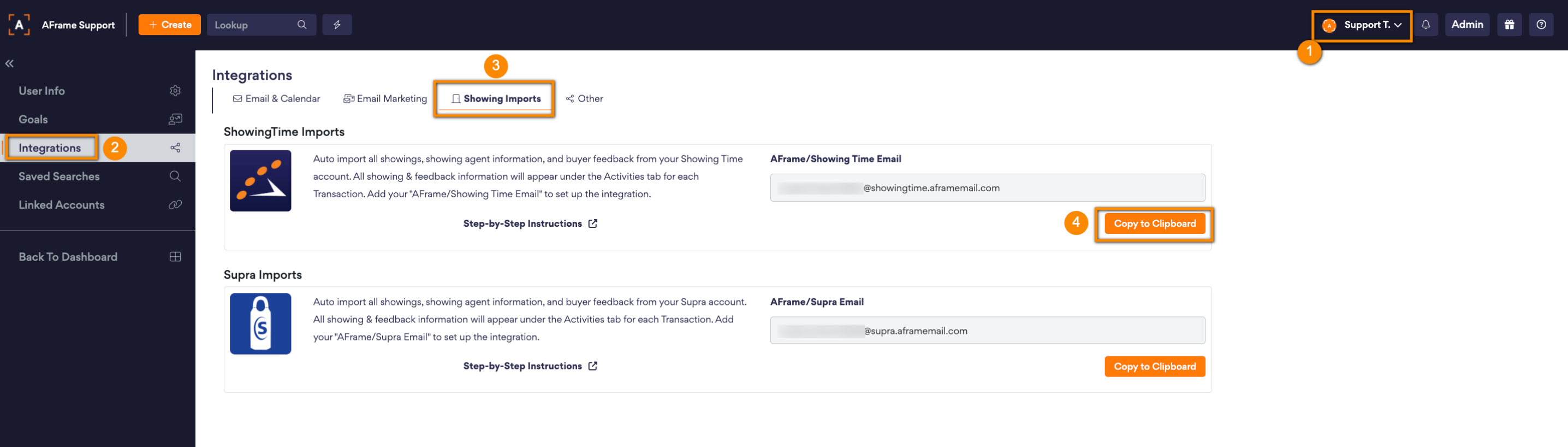Click the Lookup magnifier icon
1568x447 pixels.
301,25
